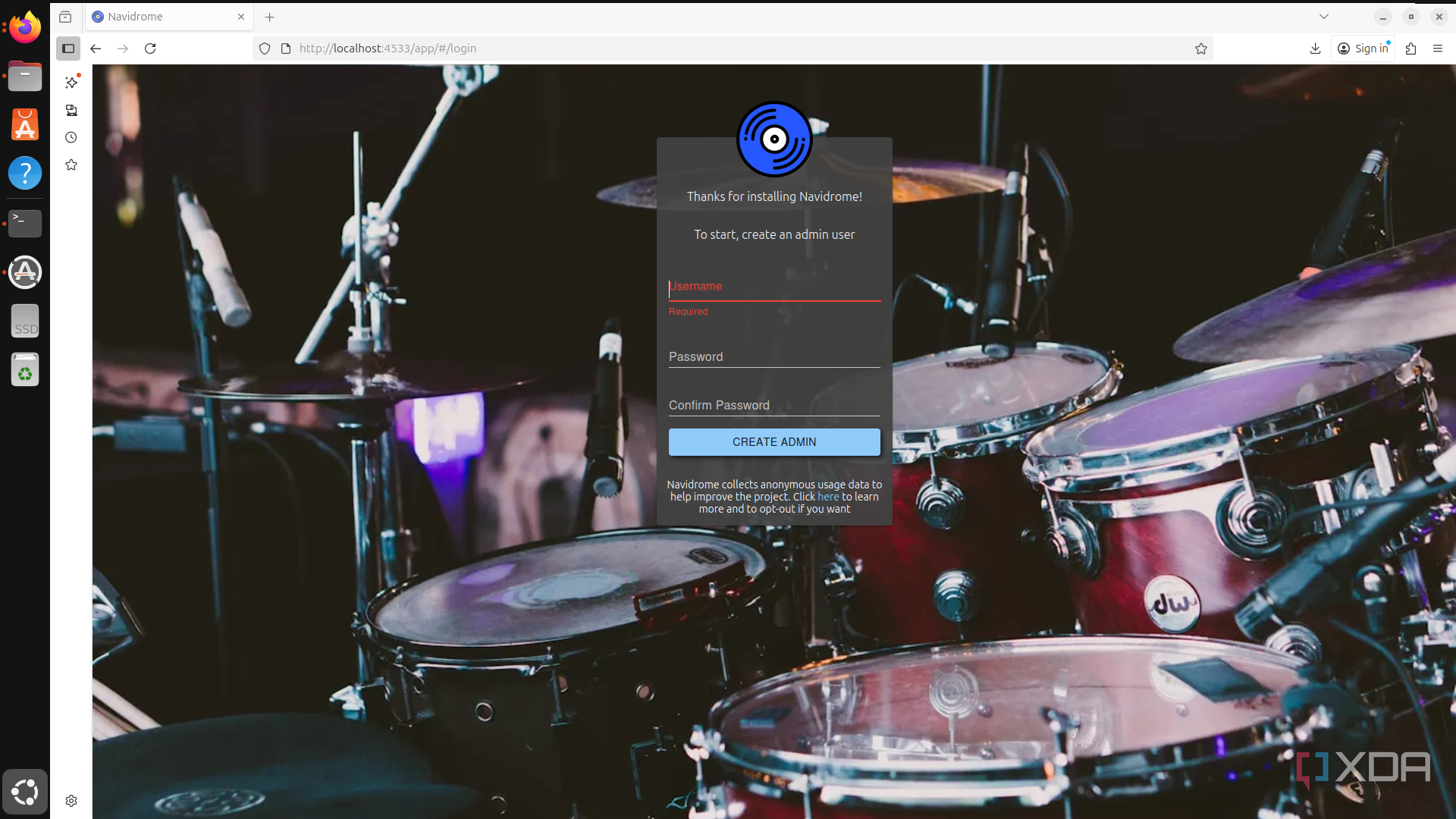Open AI chatbot sparkle sidebar icon
The width and height of the screenshot is (1456, 819).
tap(71, 82)
